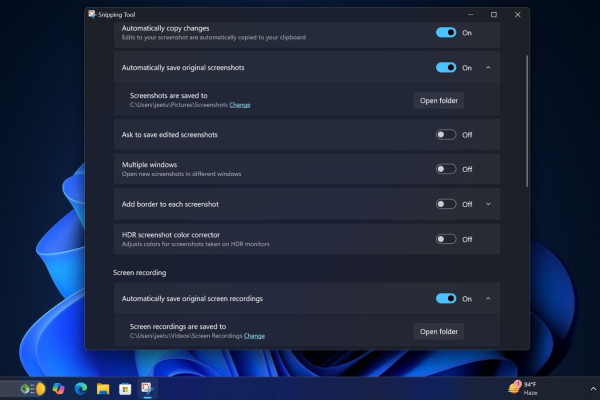The height and width of the screenshot is (400, 600).
Task: Turn off Automatically copy changes toggle
Action: pyautogui.click(x=446, y=33)
